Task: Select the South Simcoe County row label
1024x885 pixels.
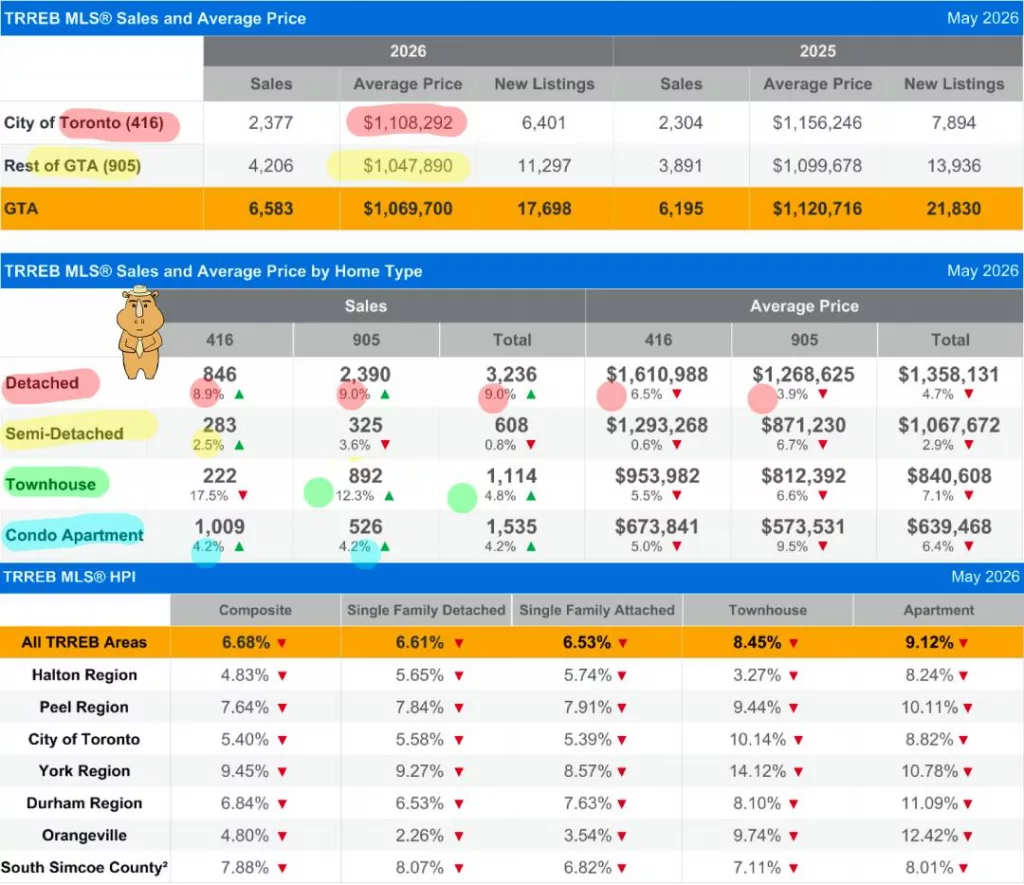Action: coord(84,868)
